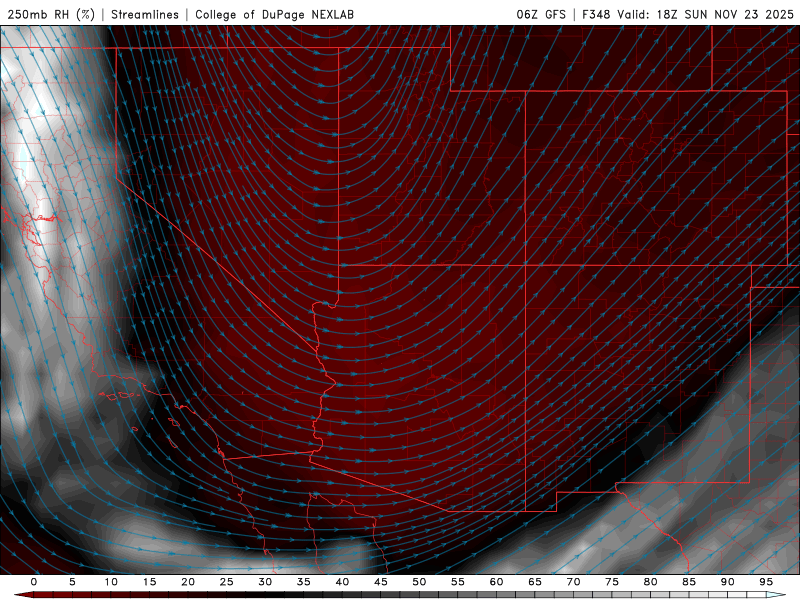Click the "65" label on the legend
Image resolution: width=800 pixels, height=600 pixels.
click(535, 582)
